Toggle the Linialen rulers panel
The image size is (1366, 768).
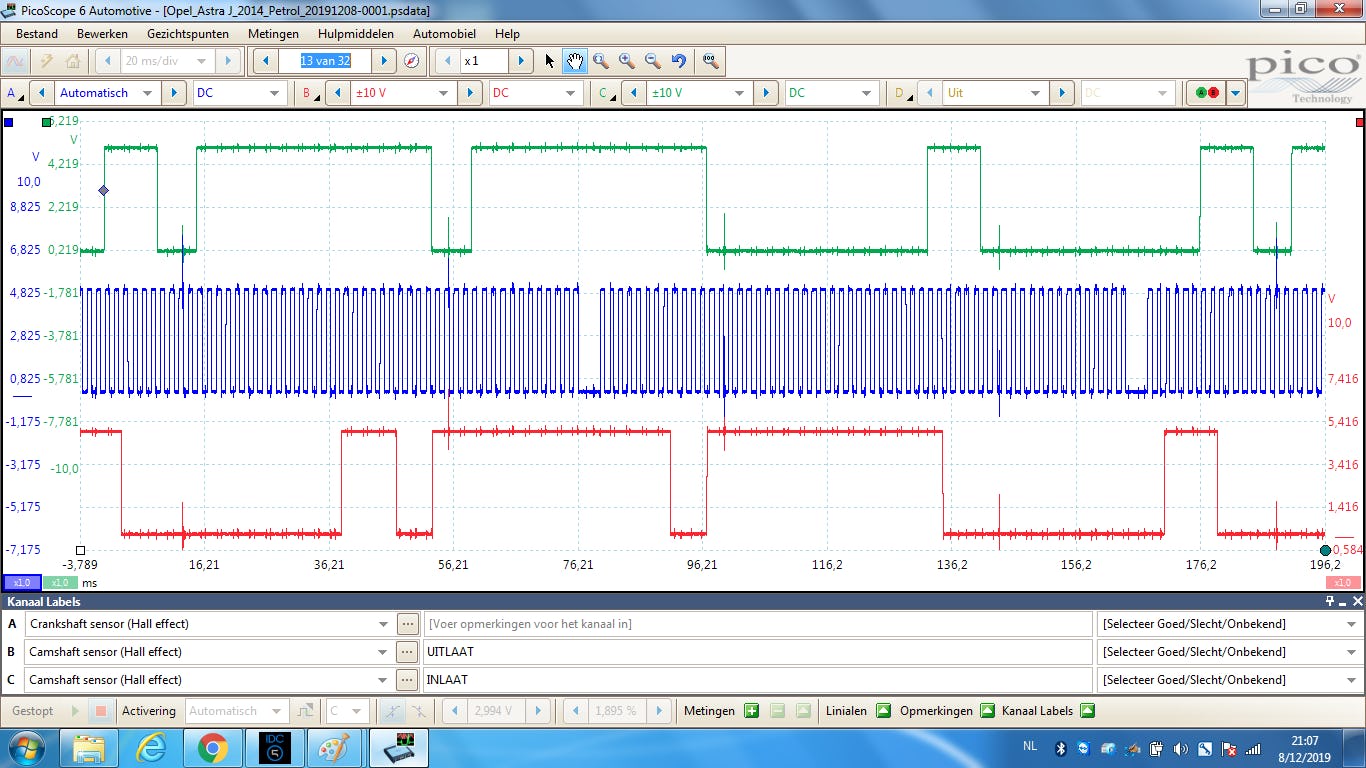coord(883,711)
